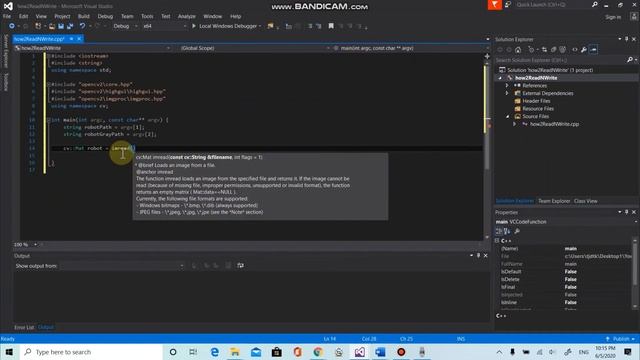Click the Save All toolbar icon
This screenshot has height=360, width=640.
click(x=70, y=26)
